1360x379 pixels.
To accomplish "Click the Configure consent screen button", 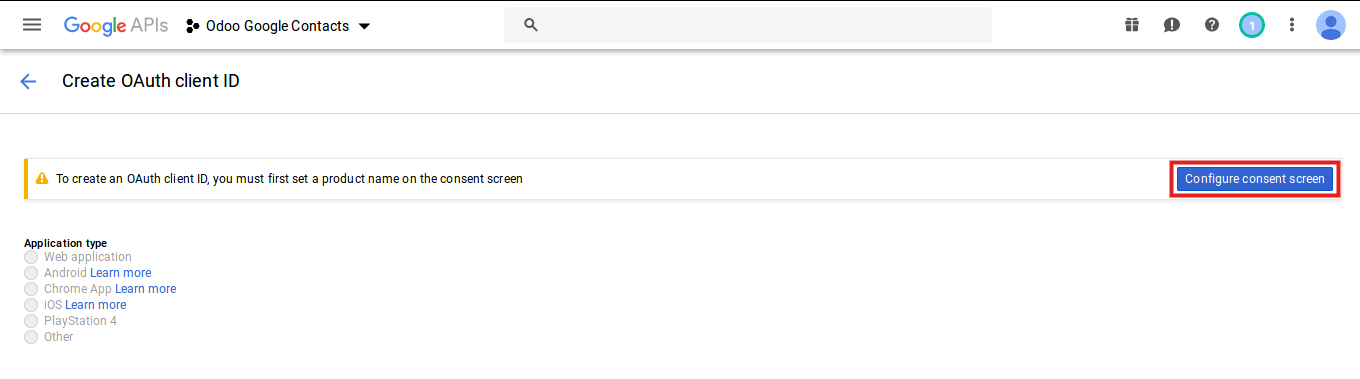I will [x=1254, y=179].
